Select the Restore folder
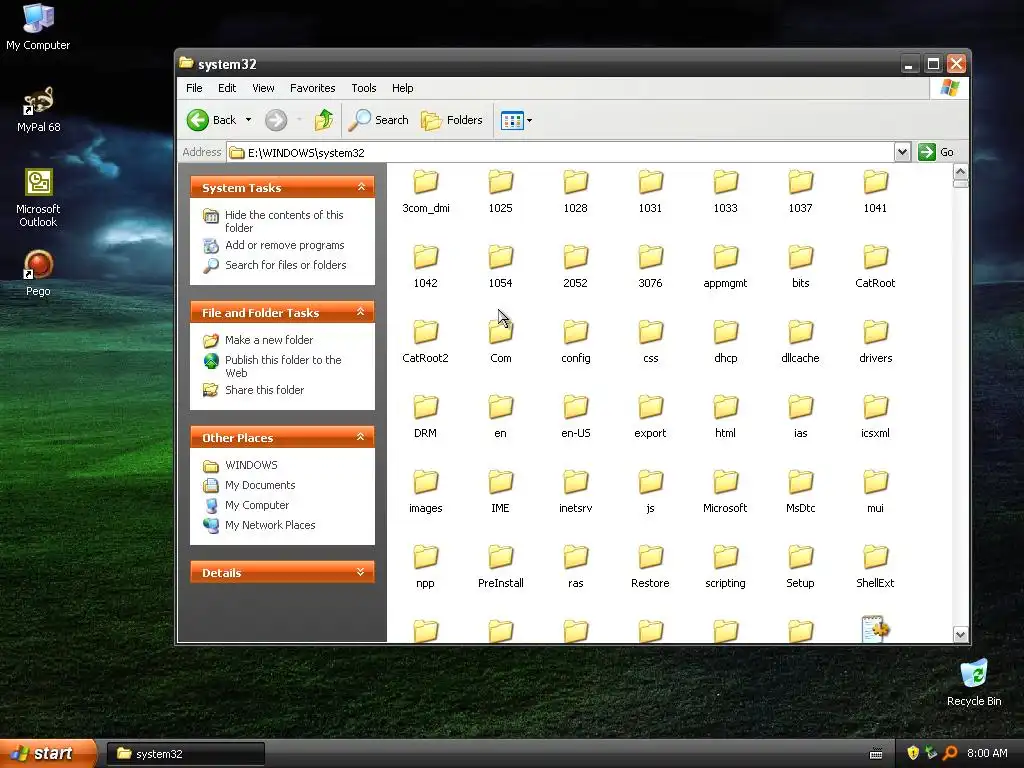Screen dimensions: 1024x768 [x=650, y=567]
